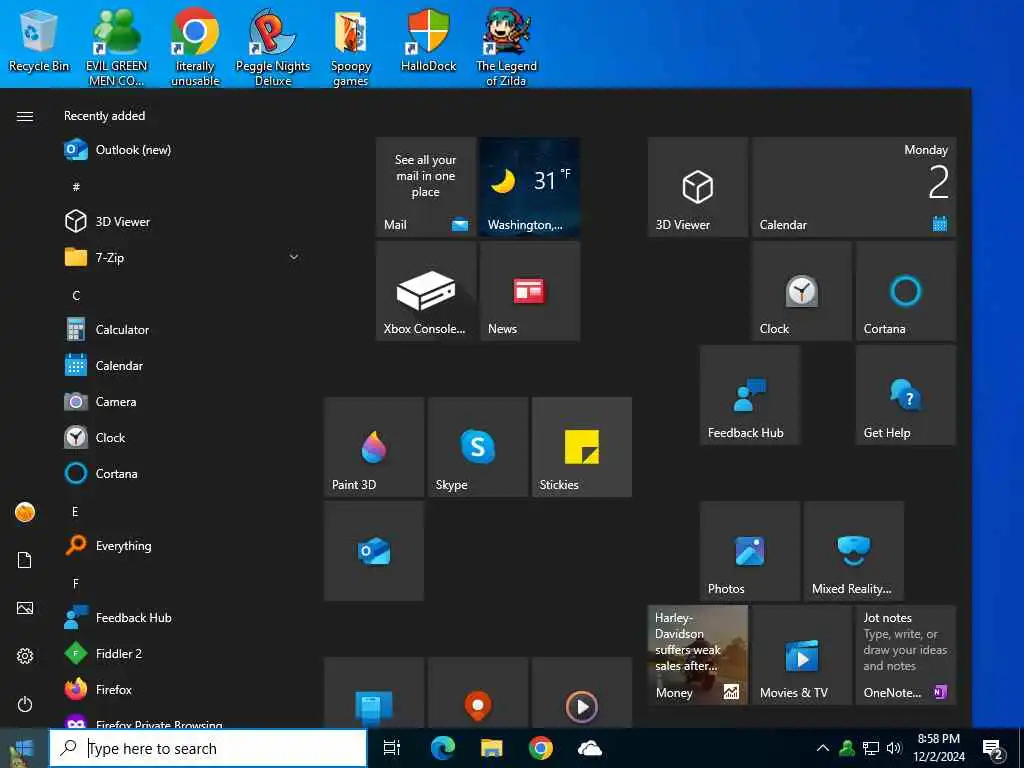Open the Movies & TV tile
This screenshot has height=768, width=1024.
pos(801,655)
